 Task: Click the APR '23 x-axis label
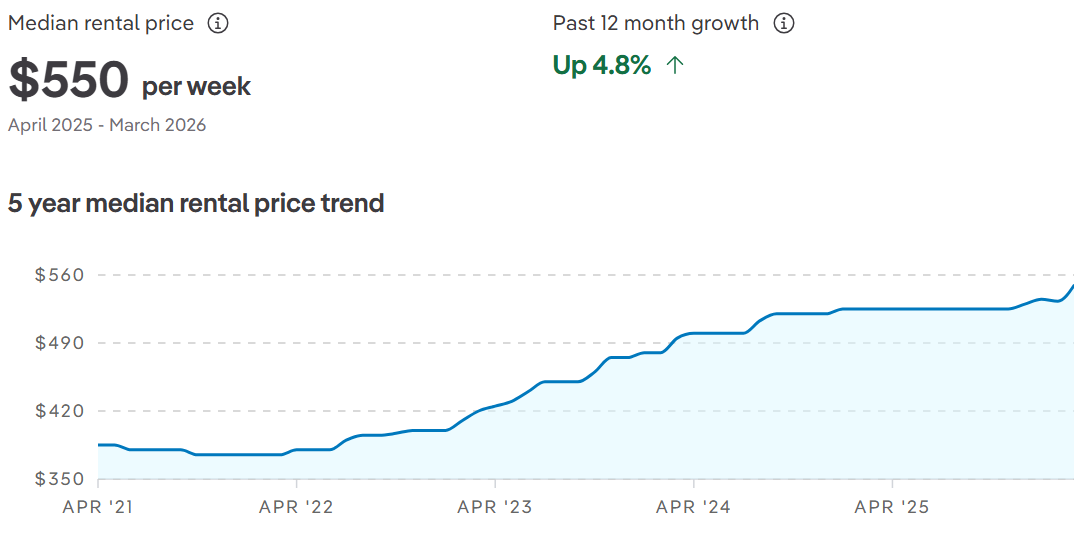(495, 507)
